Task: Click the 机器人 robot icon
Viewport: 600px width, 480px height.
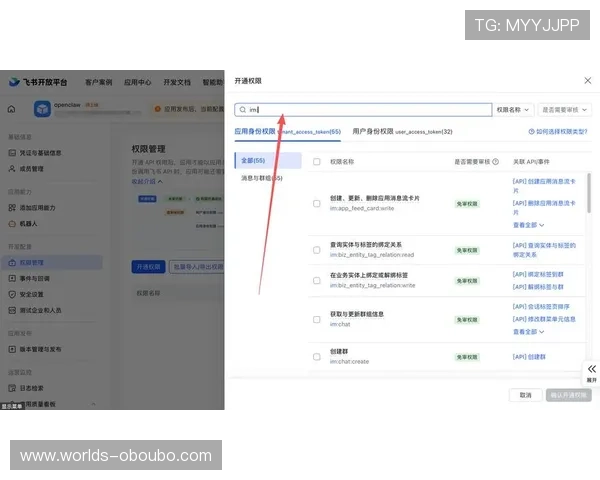Action: (x=12, y=224)
